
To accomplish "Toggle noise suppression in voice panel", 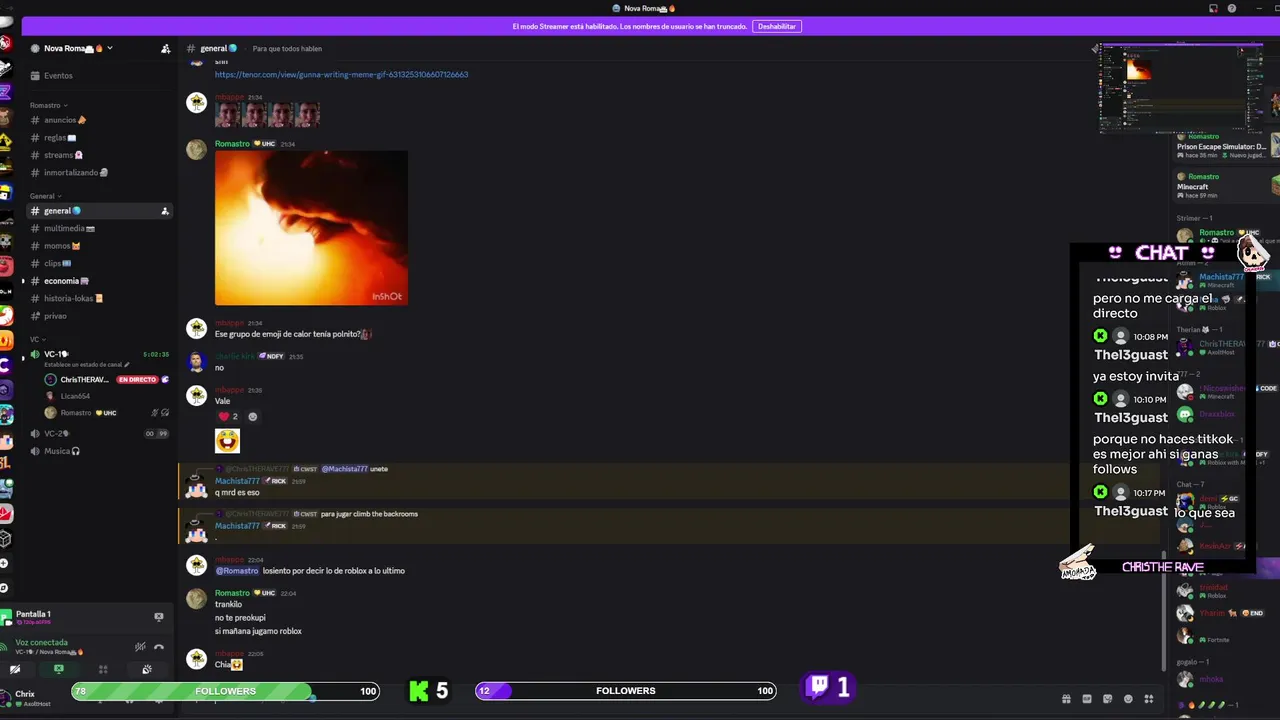I will [x=140, y=646].
